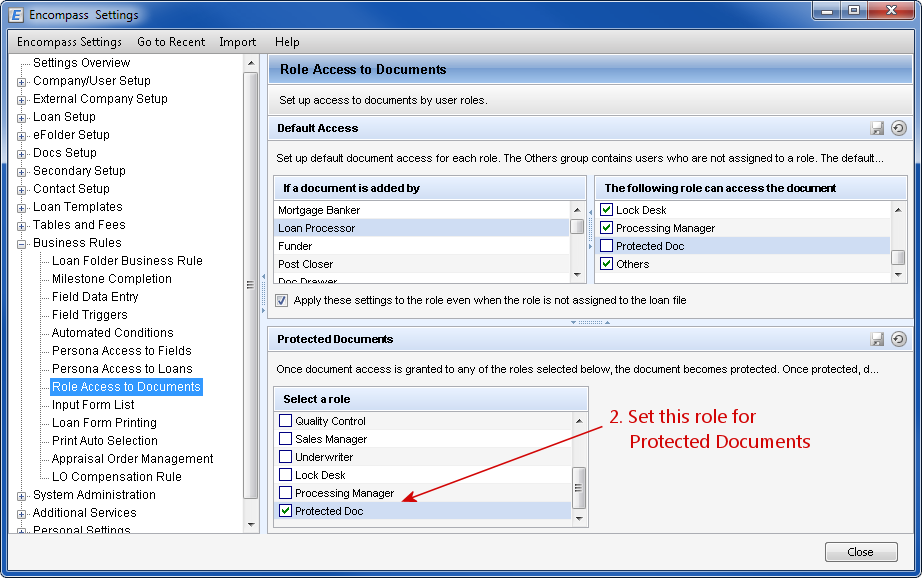Select Funder in added-by list
922x578 pixels.
[x=422, y=246]
